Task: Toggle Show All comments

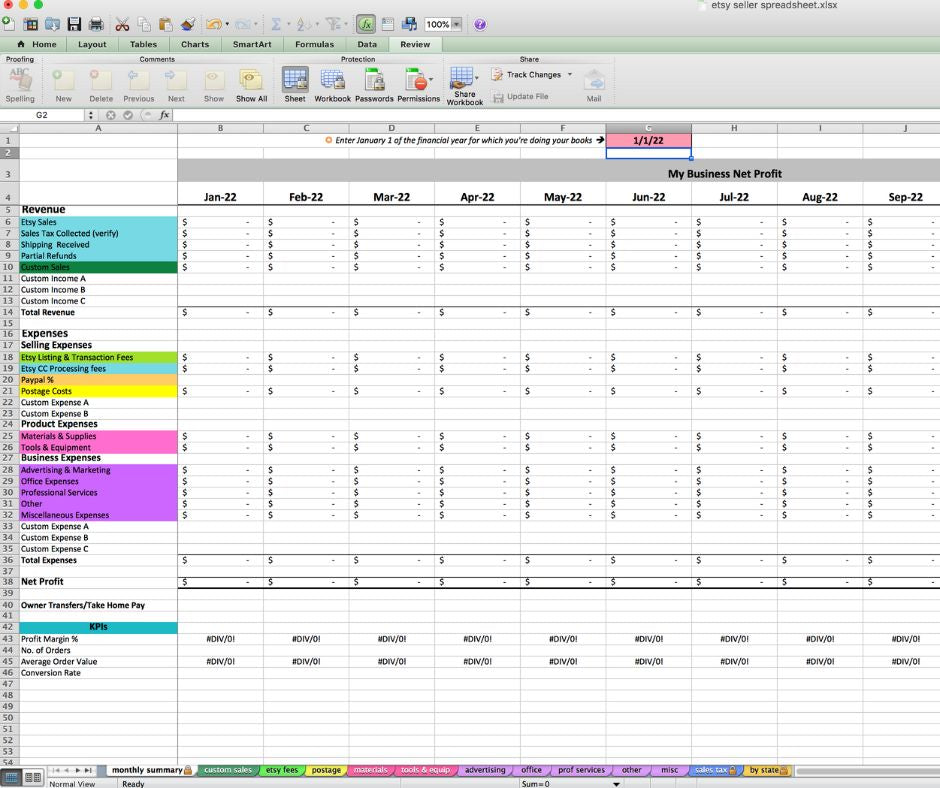Action: [251, 84]
